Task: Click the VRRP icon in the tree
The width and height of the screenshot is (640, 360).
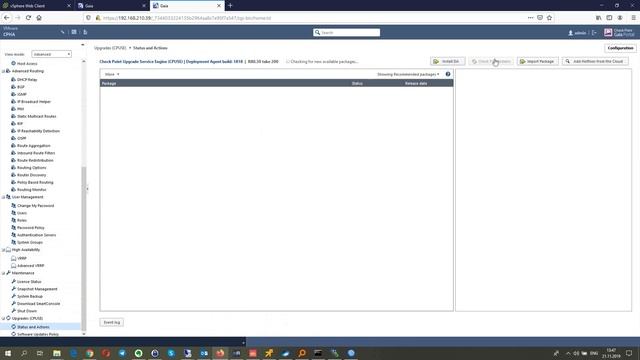Action: click(13, 258)
